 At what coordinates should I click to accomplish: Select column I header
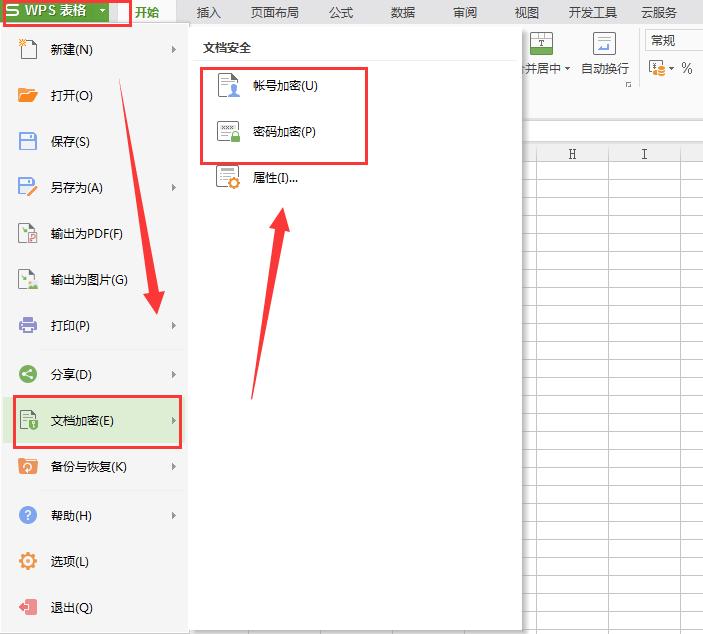[x=644, y=154]
